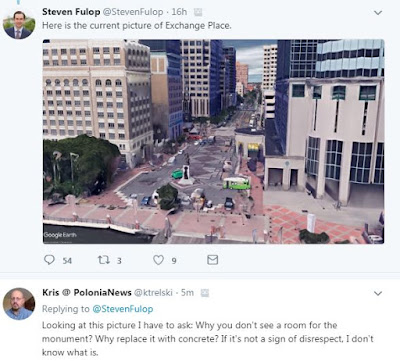Visit the @StevenFulop handle in tweet header
The image size is (400, 361).
click(x=133, y=12)
